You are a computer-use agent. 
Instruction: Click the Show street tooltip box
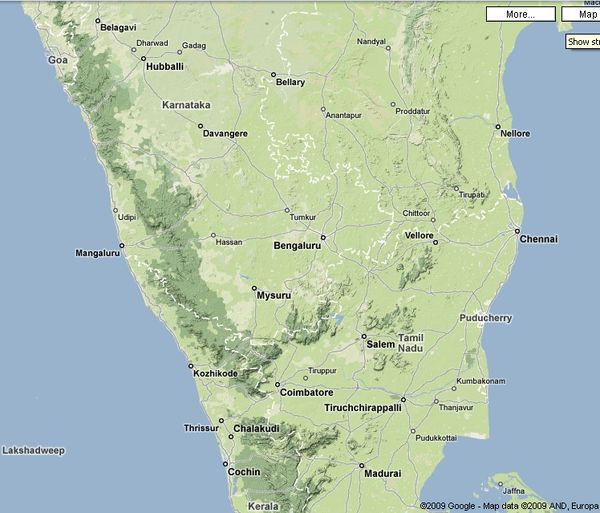582,42
